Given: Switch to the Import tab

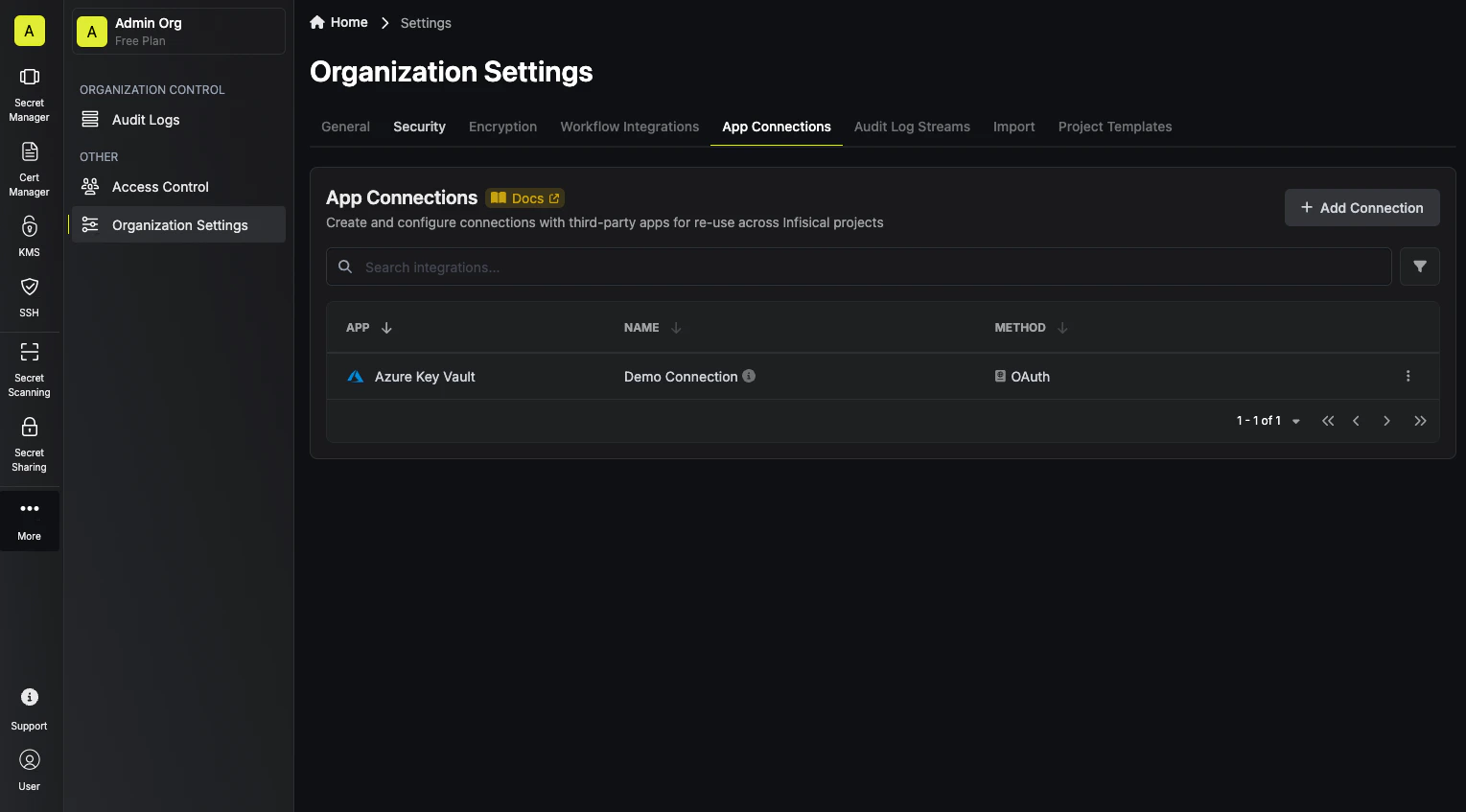Looking at the screenshot, I should coord(1014,127).
